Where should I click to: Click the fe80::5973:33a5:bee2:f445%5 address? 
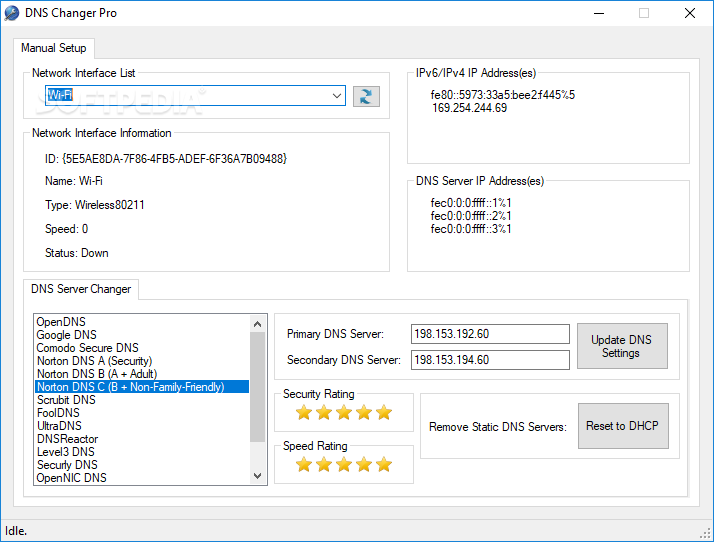tap(503, 95)
